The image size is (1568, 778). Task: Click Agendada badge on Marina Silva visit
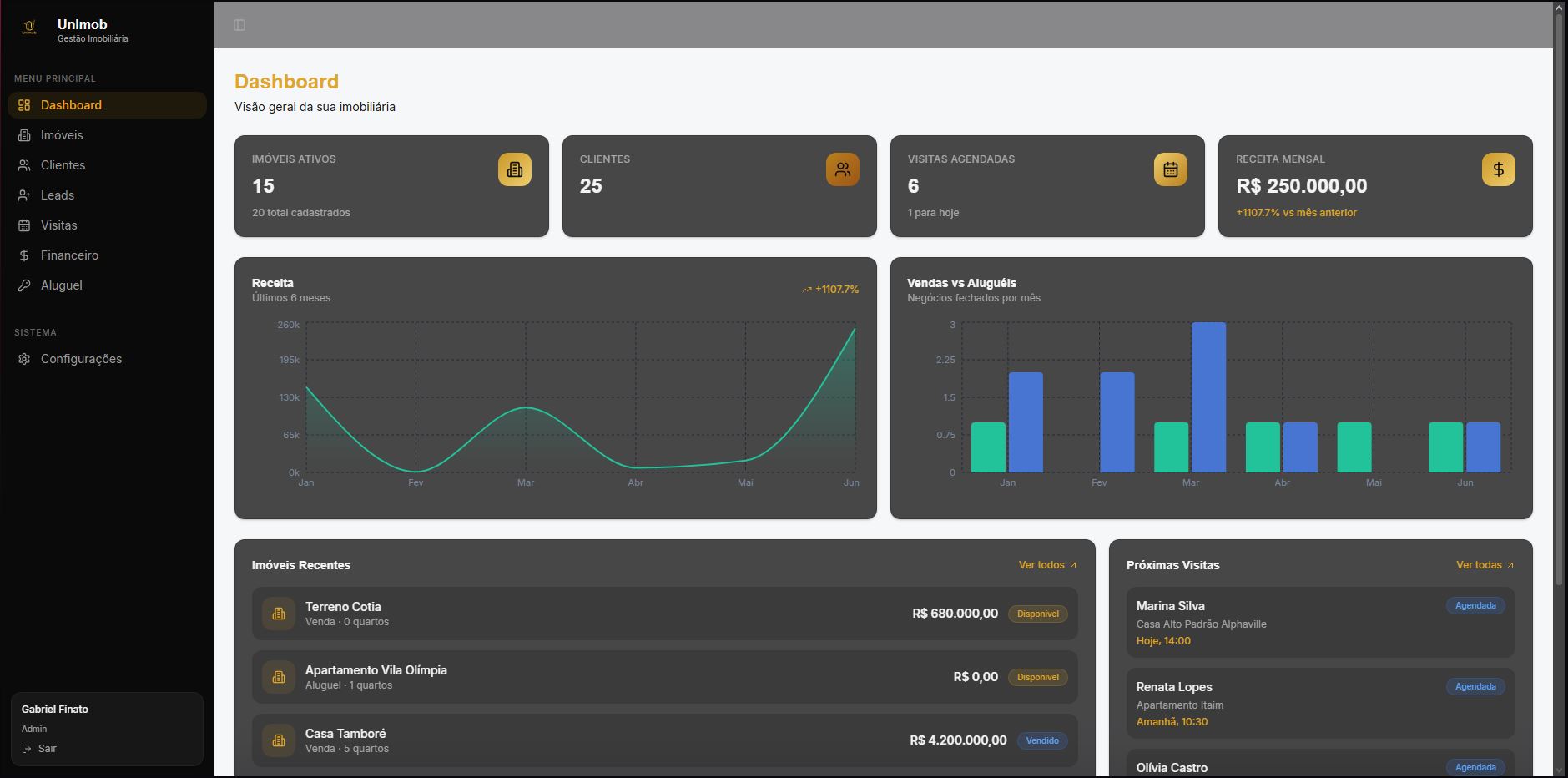(1475, 605)
